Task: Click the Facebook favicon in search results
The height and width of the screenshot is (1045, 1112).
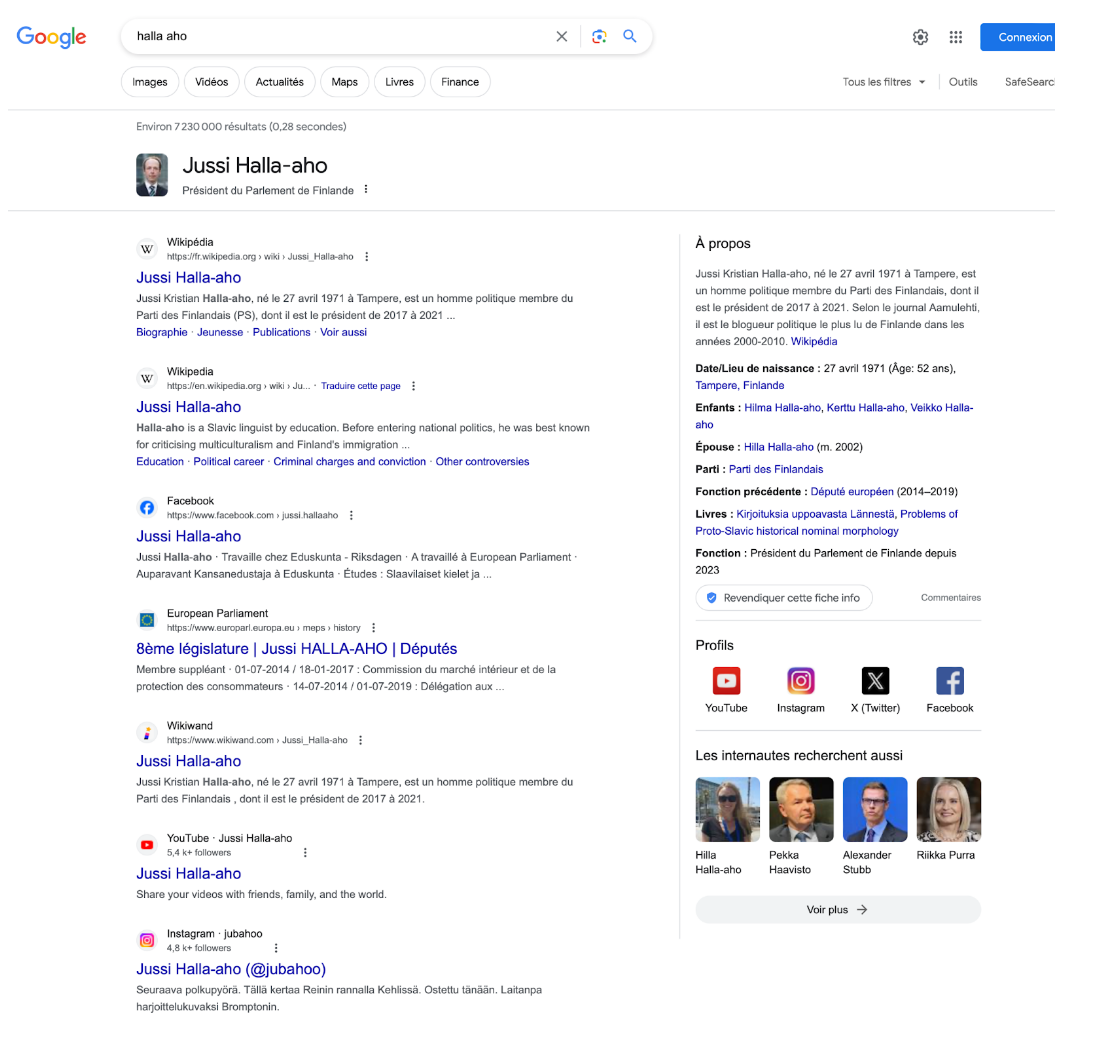Action: (x=147, y=508)
